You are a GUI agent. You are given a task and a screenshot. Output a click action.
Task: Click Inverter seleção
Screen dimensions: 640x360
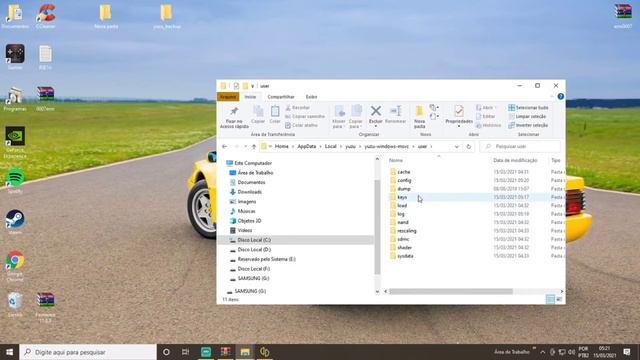tap(528, 125)
